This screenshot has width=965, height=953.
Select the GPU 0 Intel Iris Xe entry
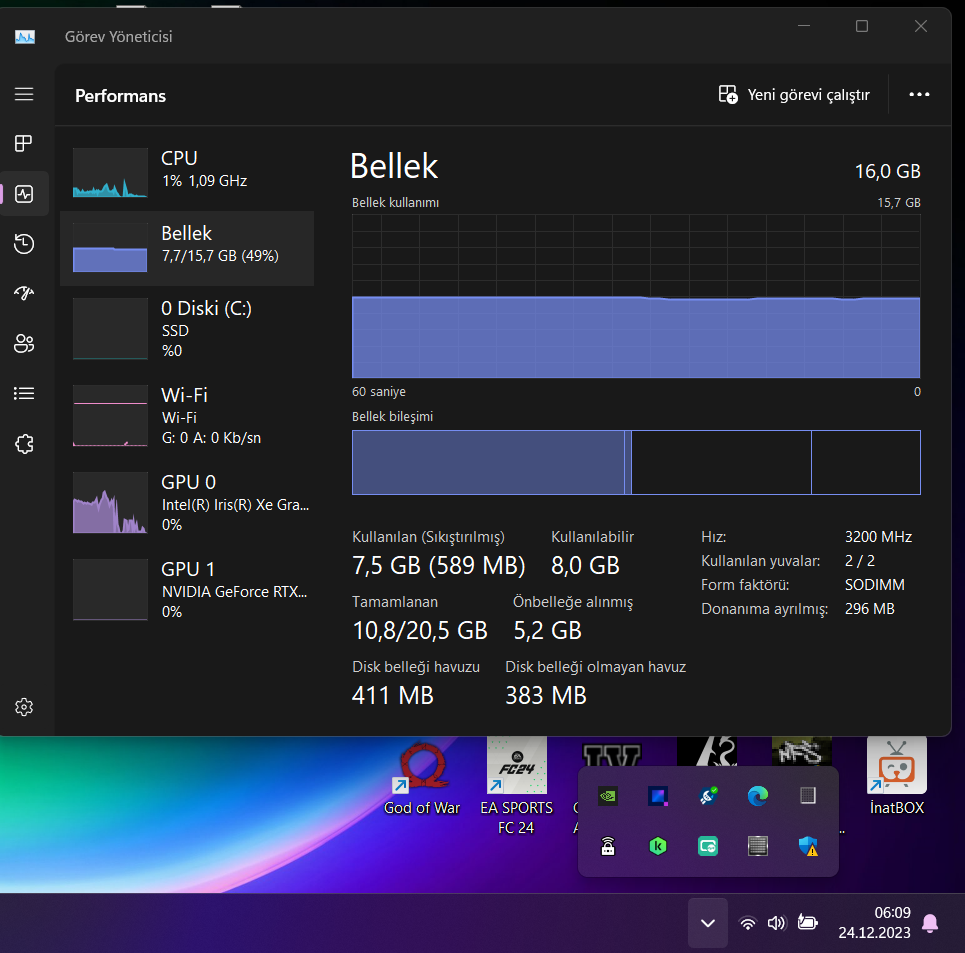click(187, 503)
